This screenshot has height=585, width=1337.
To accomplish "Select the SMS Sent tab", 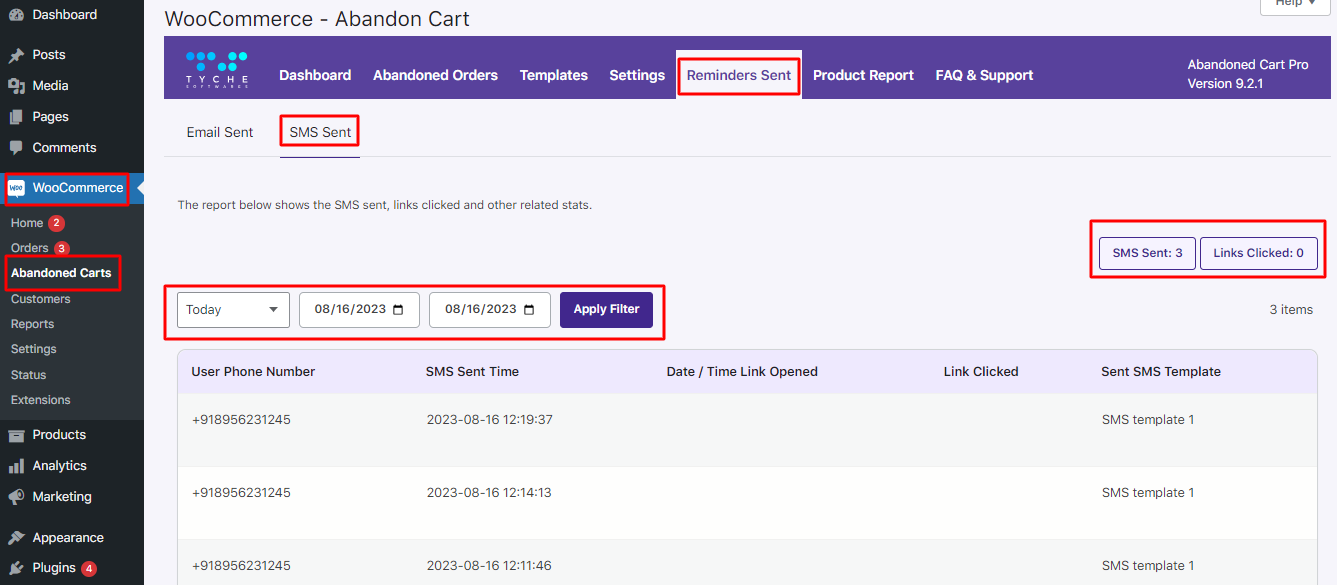I will coord(320,132).
